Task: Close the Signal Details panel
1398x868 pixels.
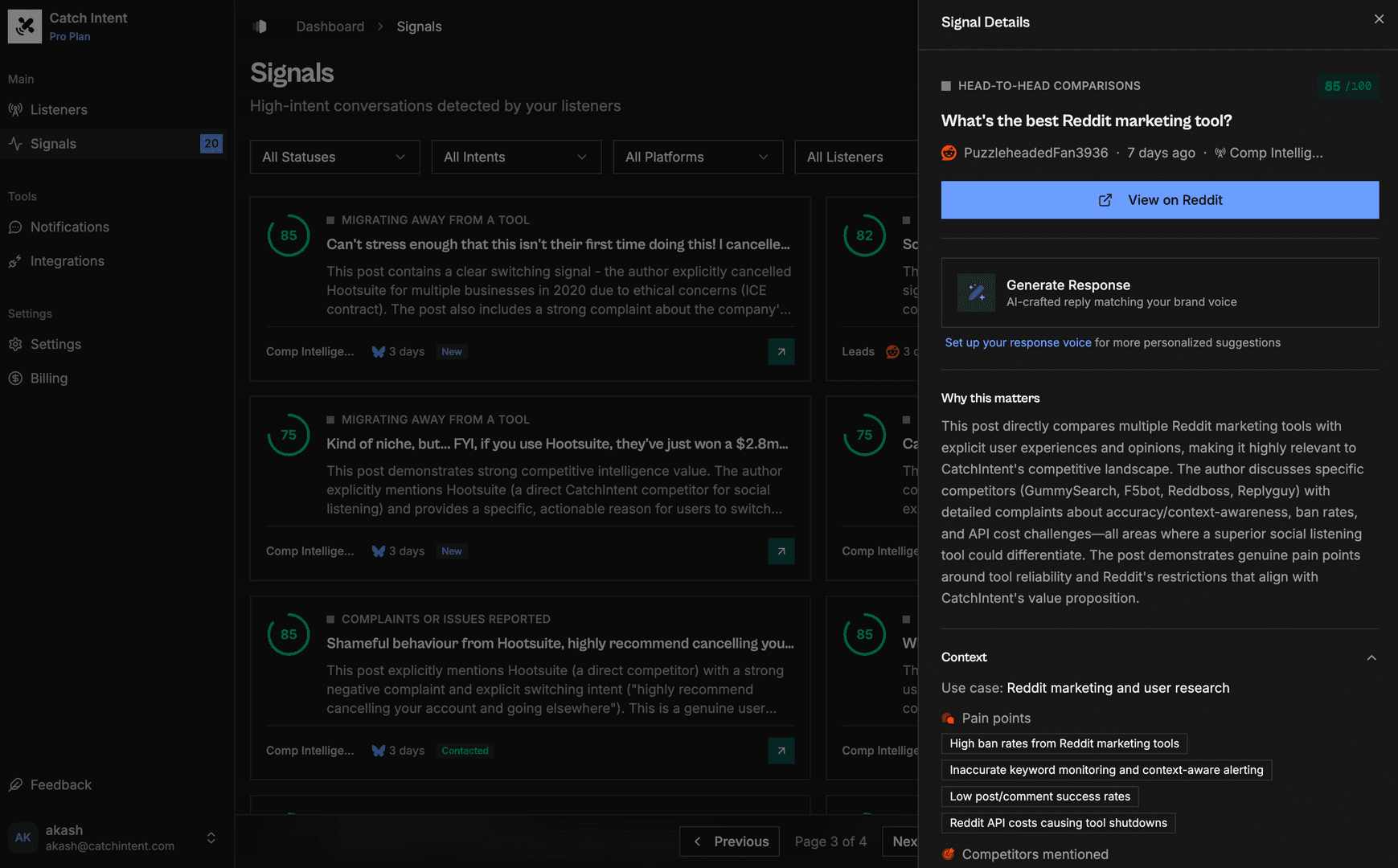Action: coord(1379,19)
